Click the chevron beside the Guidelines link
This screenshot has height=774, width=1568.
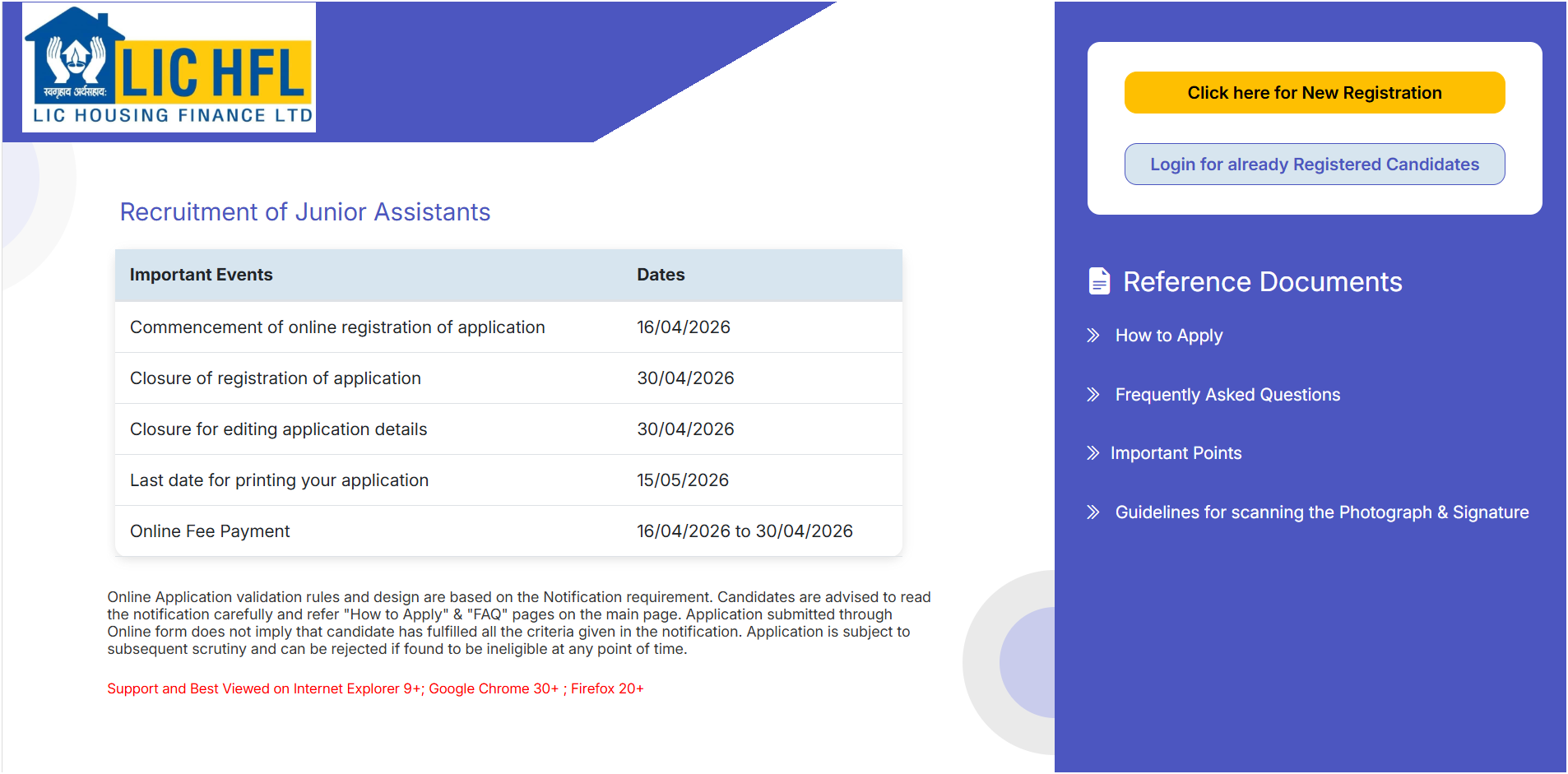(x=1094, y=512)
